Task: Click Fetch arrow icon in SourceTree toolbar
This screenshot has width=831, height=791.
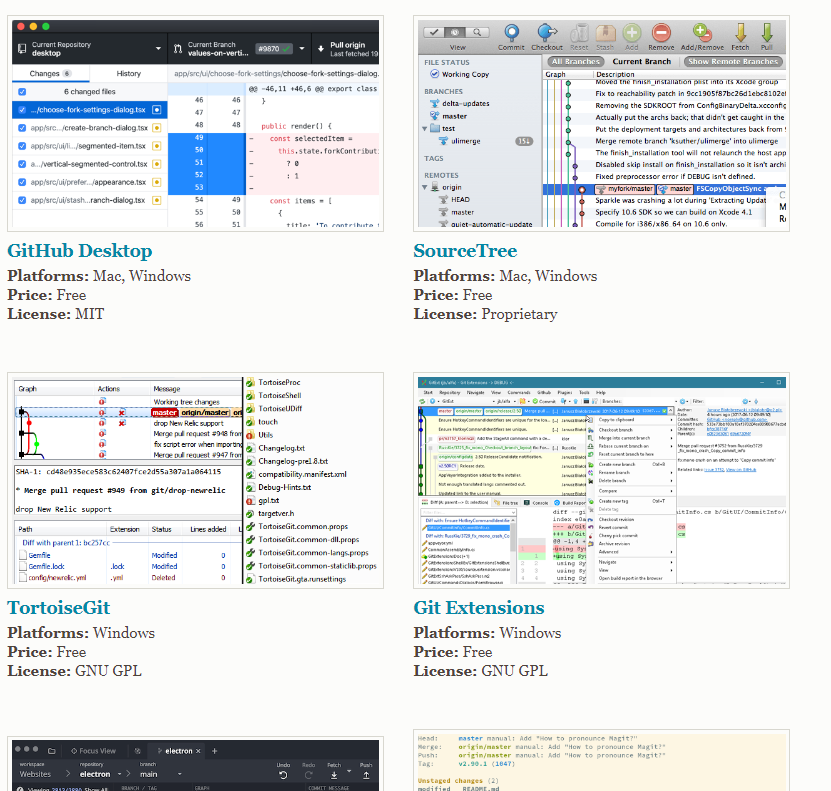Action: pos(740,33)
